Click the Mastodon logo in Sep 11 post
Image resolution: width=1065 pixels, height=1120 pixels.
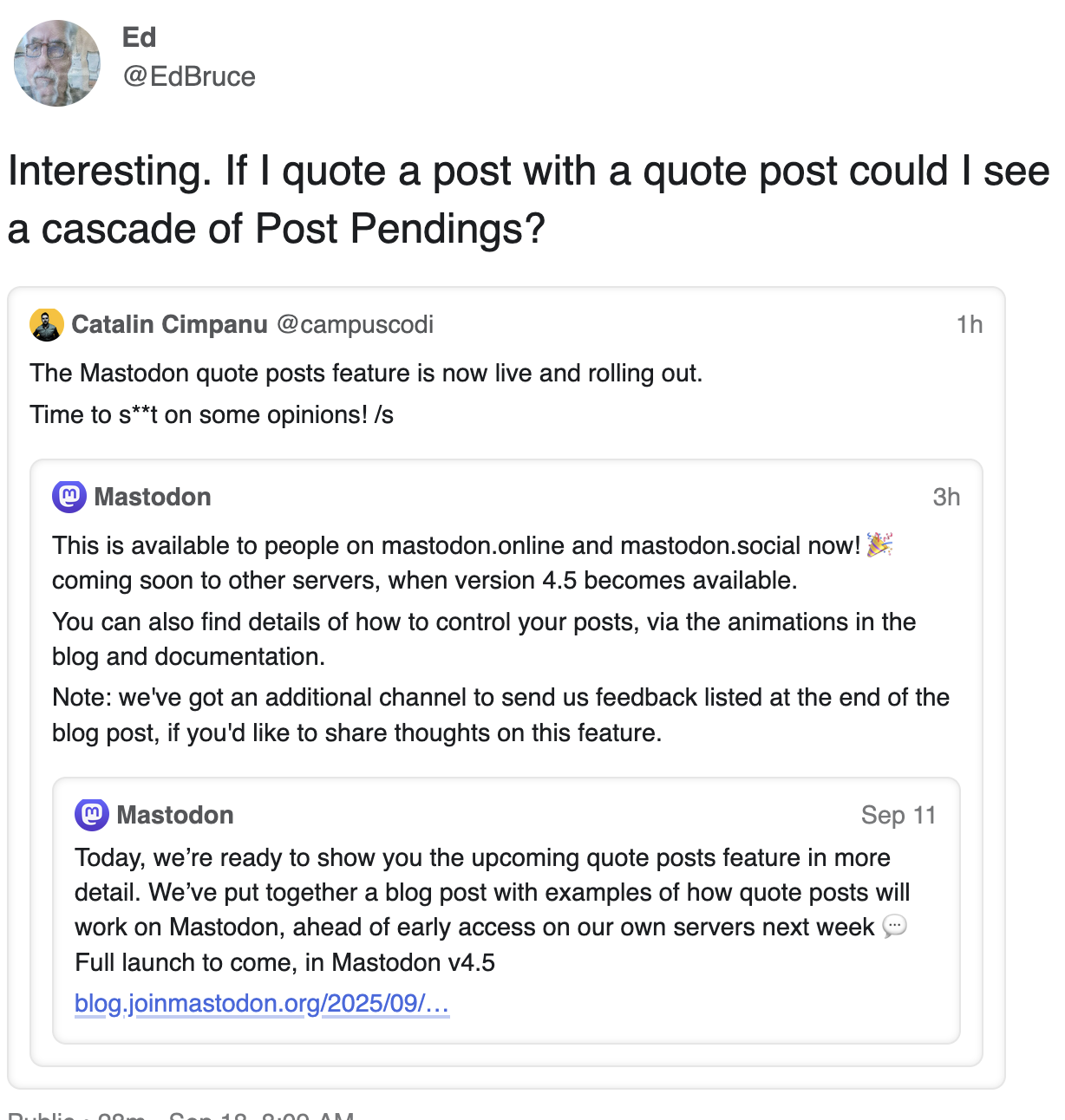pyautogui.click(x=92, y=815)
